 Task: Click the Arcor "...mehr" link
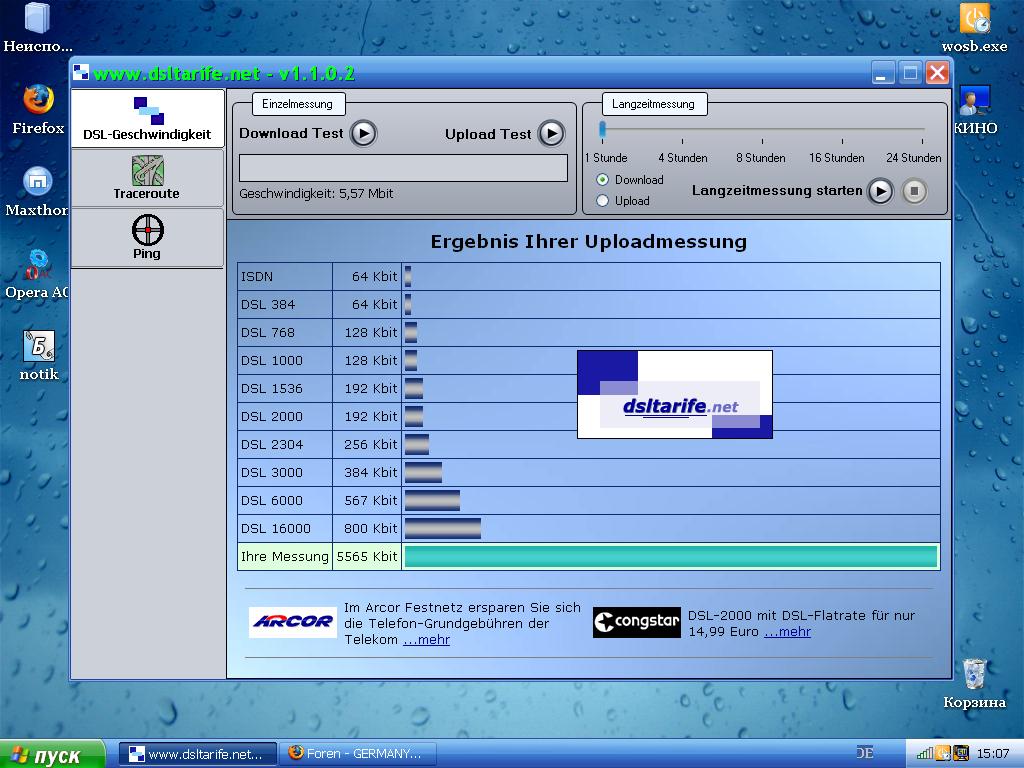tap(426, 640)
